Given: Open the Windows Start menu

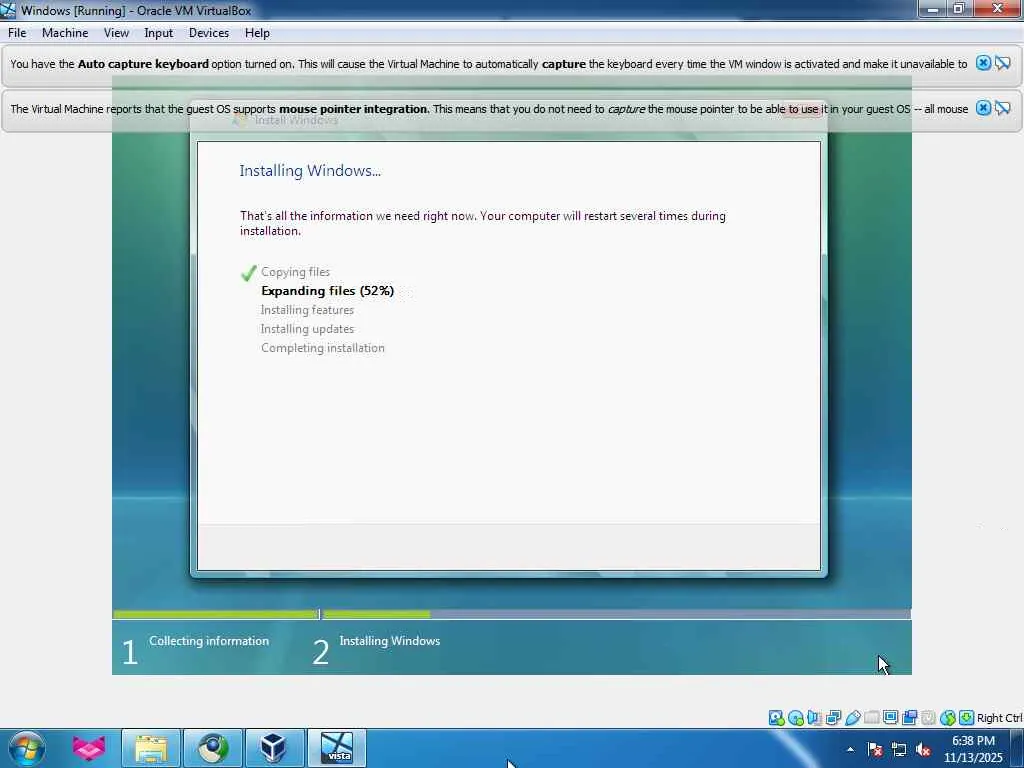Looking at the screenshot, I should coord(27,748).
